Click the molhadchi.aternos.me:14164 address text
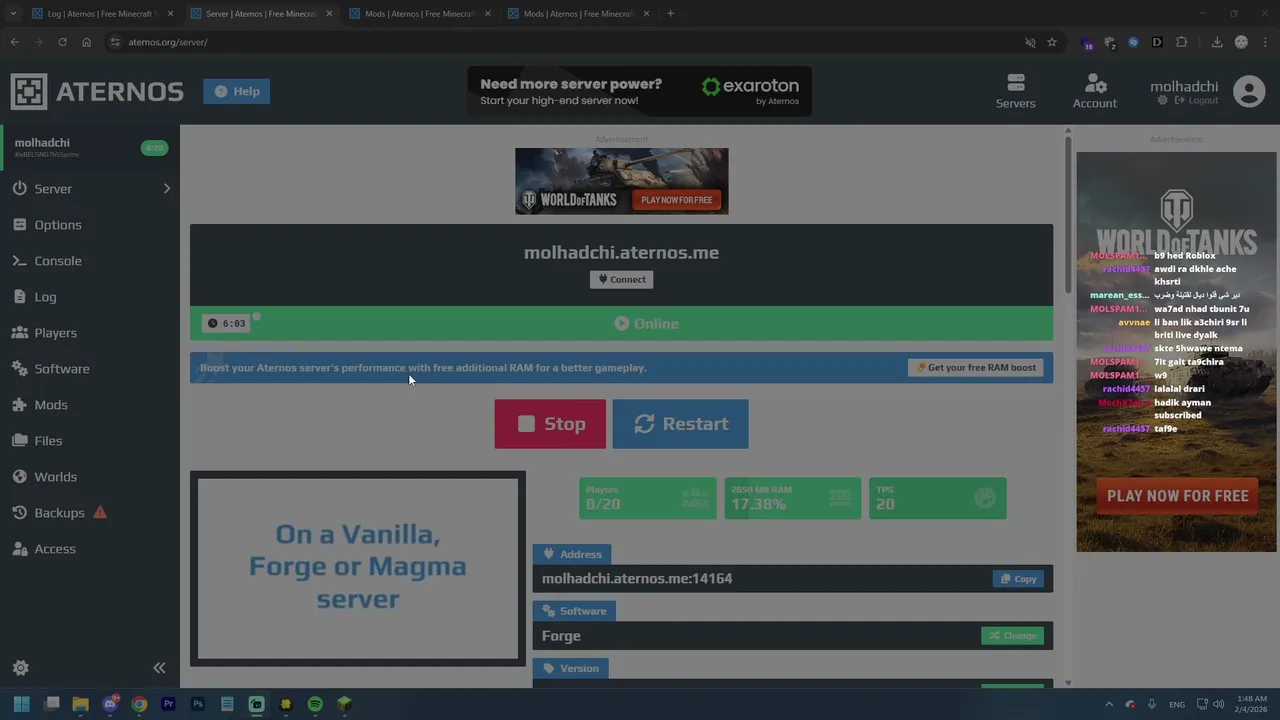Screen dimensions: 1280x720 tap(637, 579)
